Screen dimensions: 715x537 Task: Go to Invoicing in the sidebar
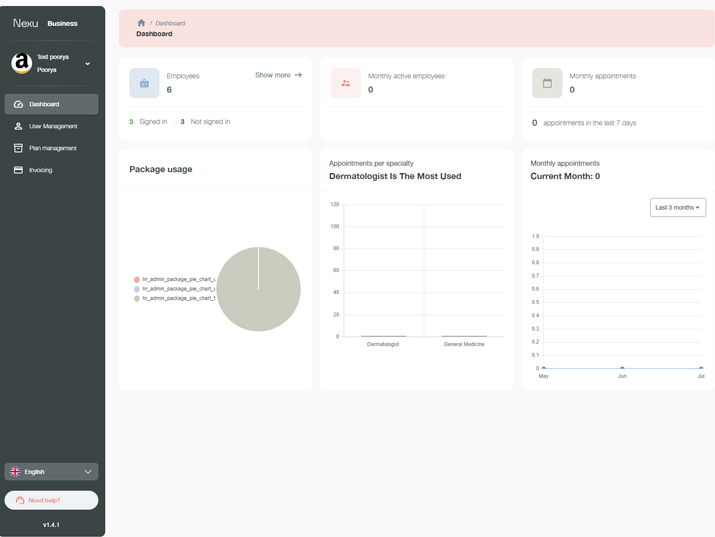click(40, 170)
